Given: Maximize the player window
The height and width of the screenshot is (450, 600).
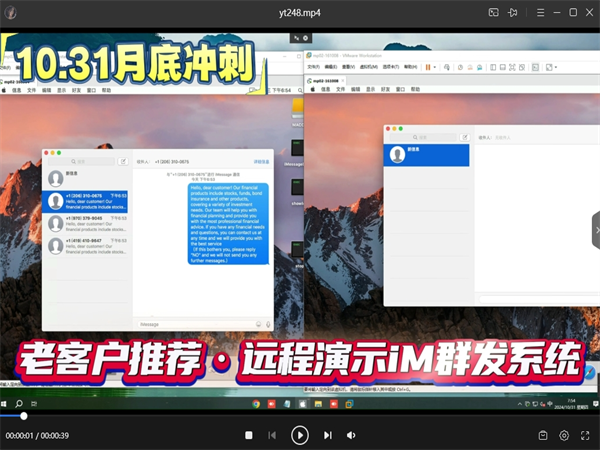Looking at the screenshot, I should click(572, 12).
